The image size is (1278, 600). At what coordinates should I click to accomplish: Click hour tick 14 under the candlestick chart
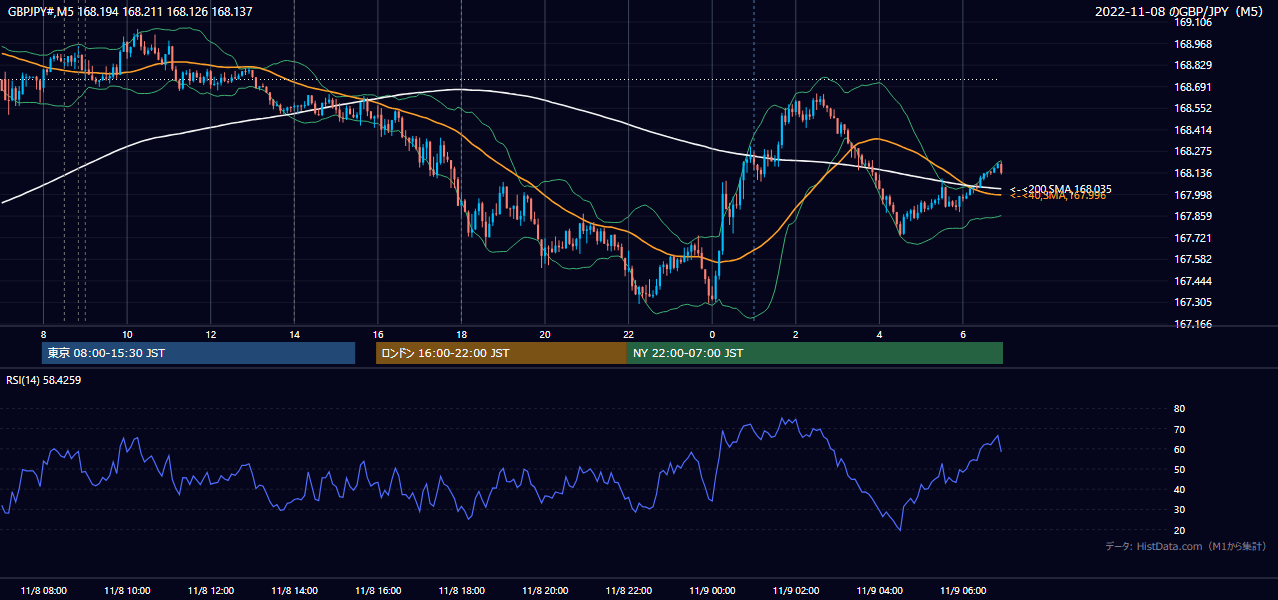(x=294, y=334)
